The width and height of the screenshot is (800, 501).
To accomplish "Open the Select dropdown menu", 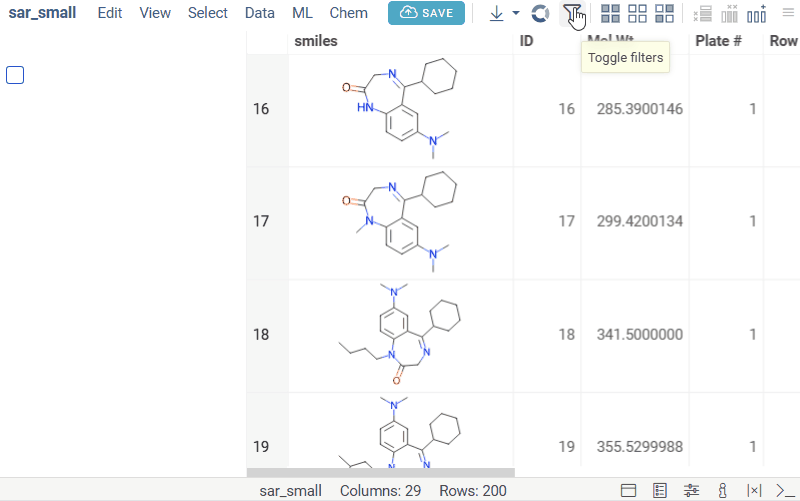I will coord(208,13).
